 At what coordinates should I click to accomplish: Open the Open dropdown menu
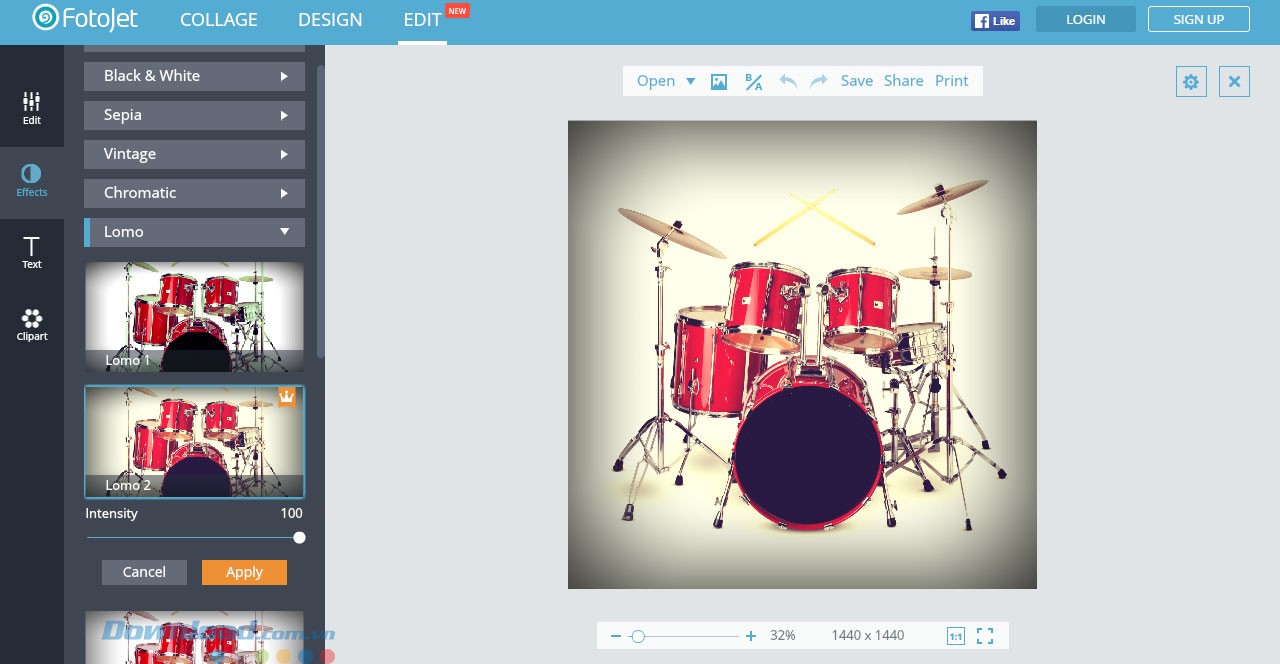coord(666,81)
